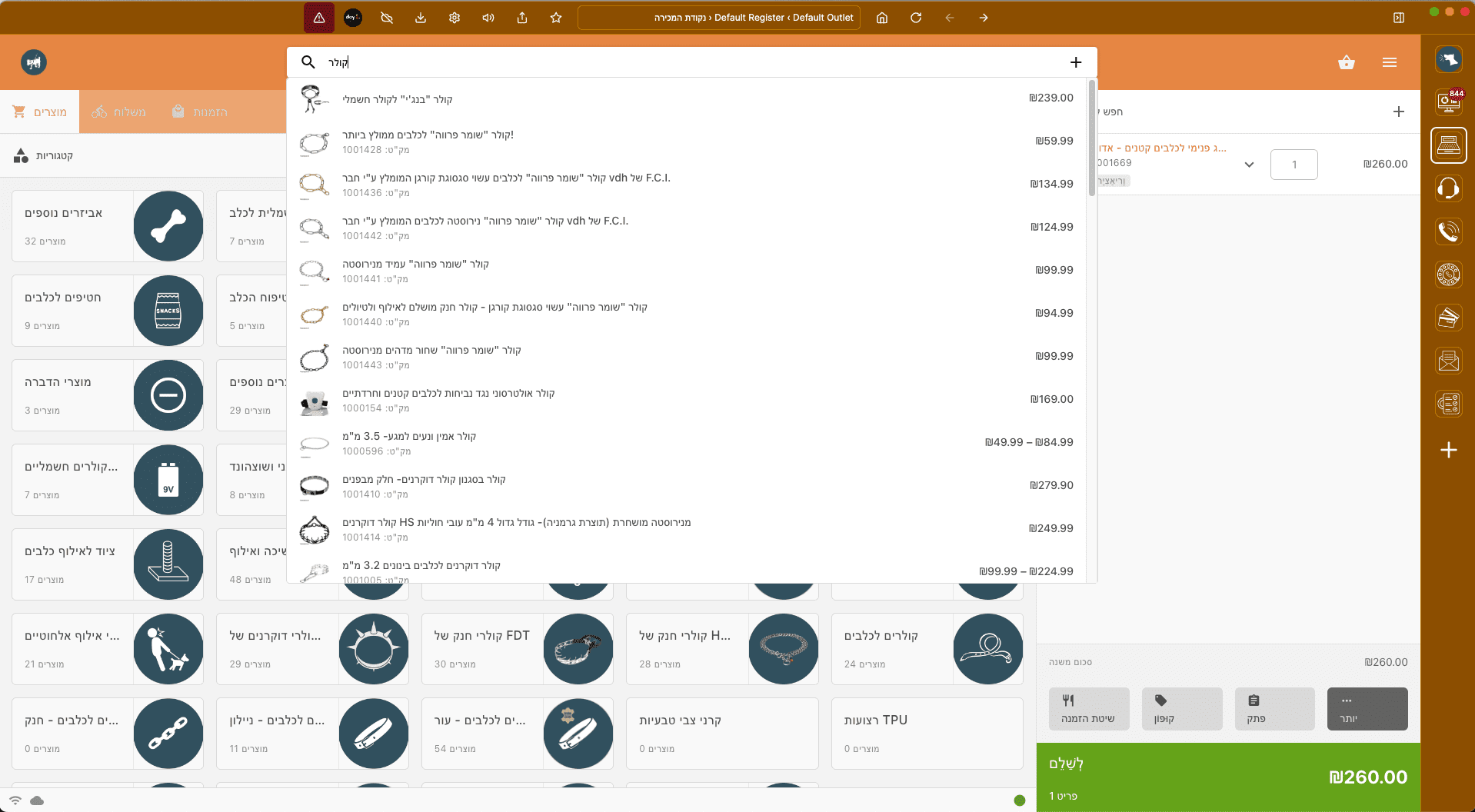Expand cart item details chevron
1475x812 pixels.
(x=1249, y=165)
